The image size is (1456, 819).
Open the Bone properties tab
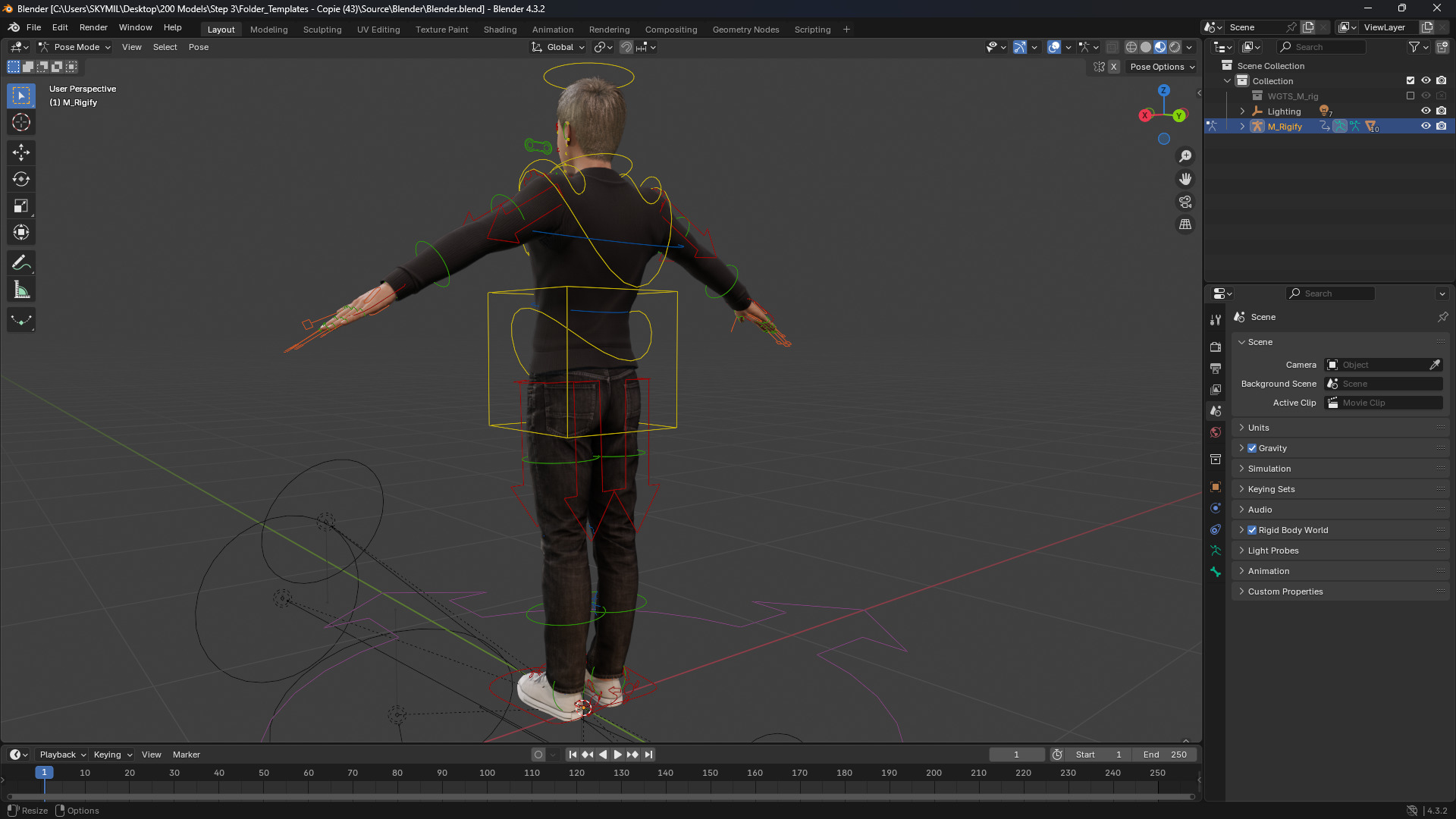click(1216, 572)
